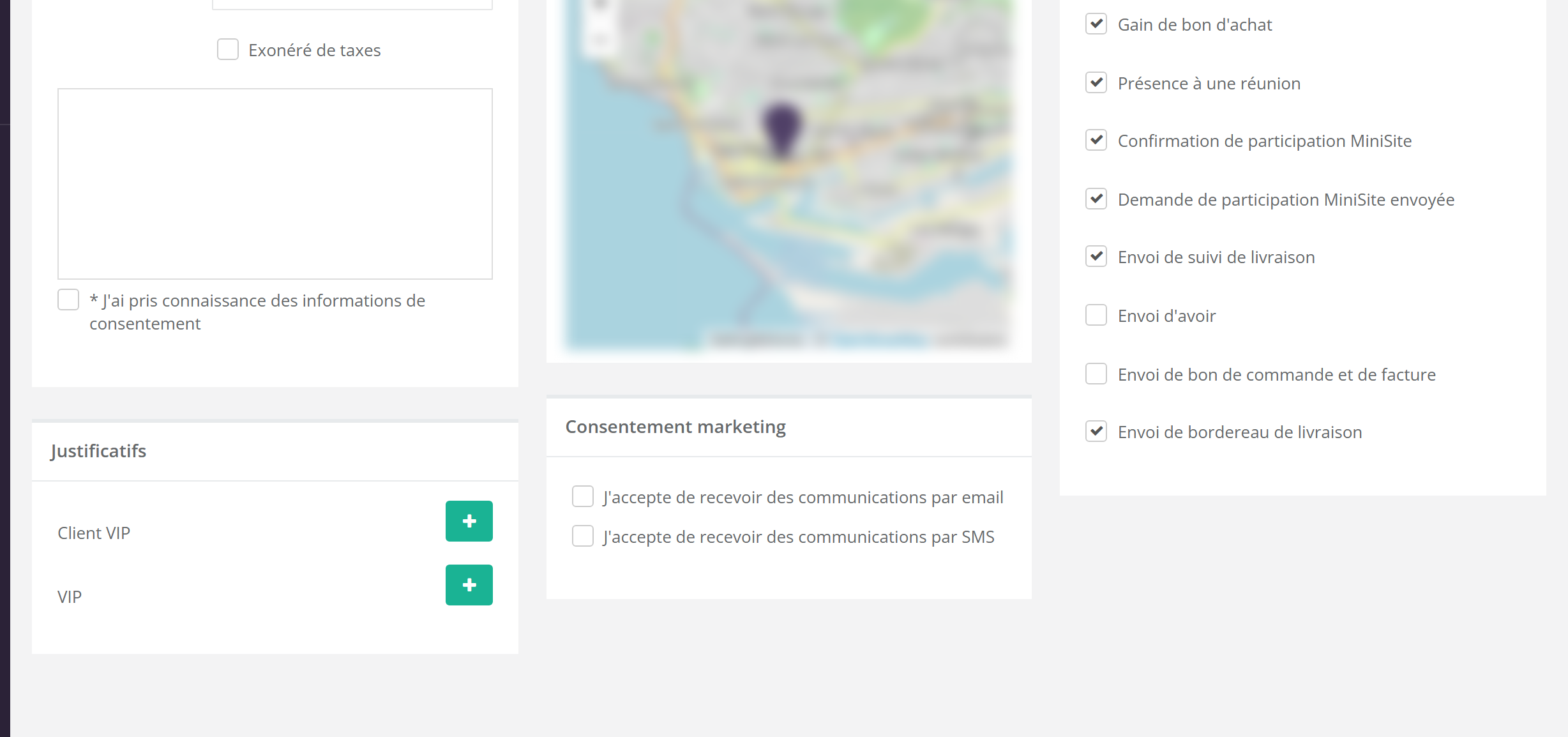Viewport: 1568px width, 737px height.
Task: Click the Consentement marketing heading
Action: 675,427
